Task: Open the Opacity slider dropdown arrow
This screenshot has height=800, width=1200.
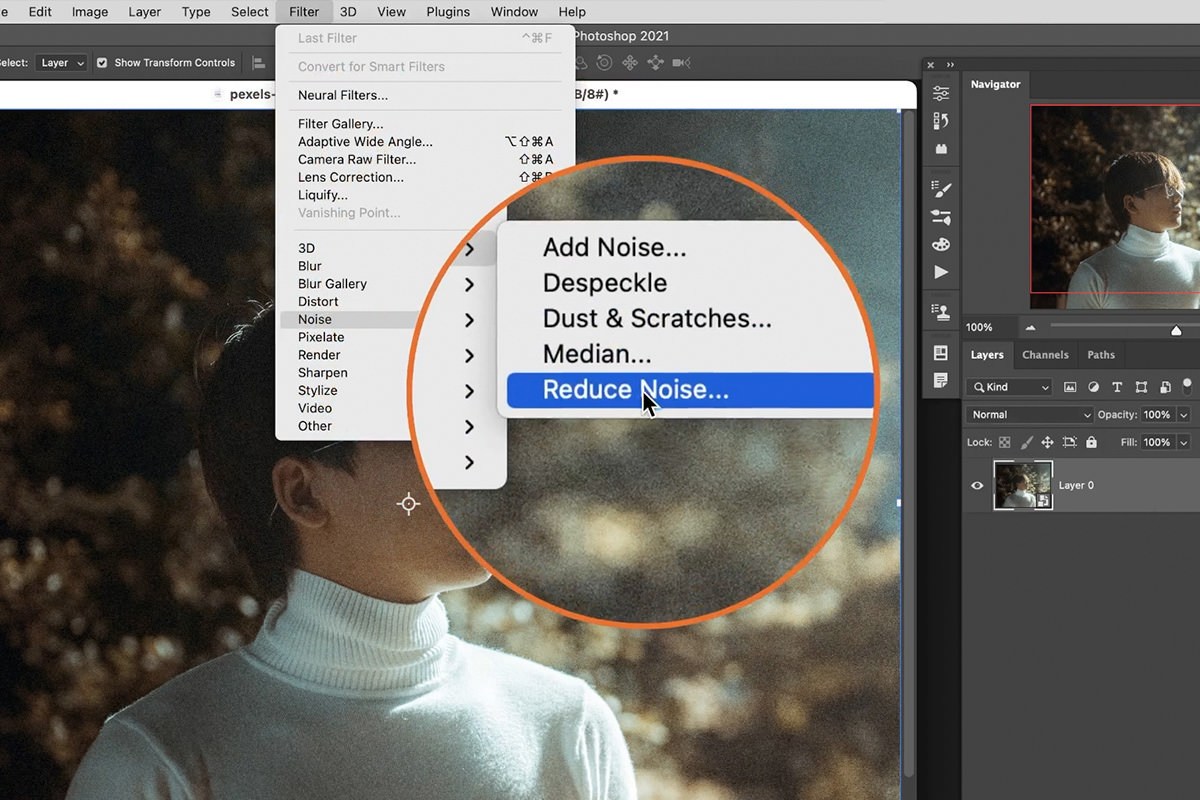Action: click(x=1184, y=415)
